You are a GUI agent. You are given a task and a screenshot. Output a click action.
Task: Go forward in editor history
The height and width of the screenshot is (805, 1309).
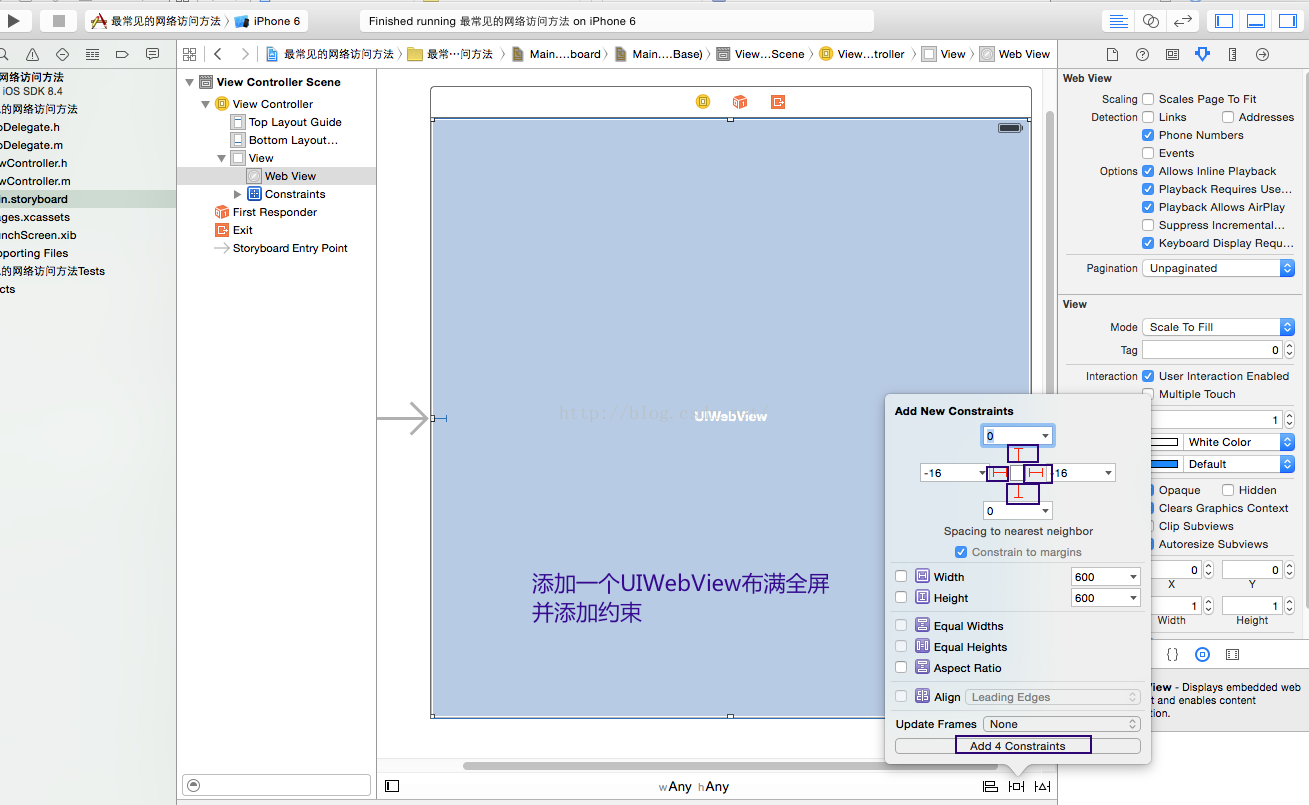coord(244,54)
